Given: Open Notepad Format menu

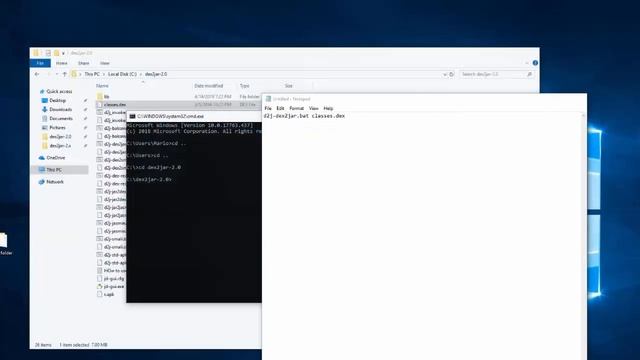Looking at the screenshot, I should [297, 108].
